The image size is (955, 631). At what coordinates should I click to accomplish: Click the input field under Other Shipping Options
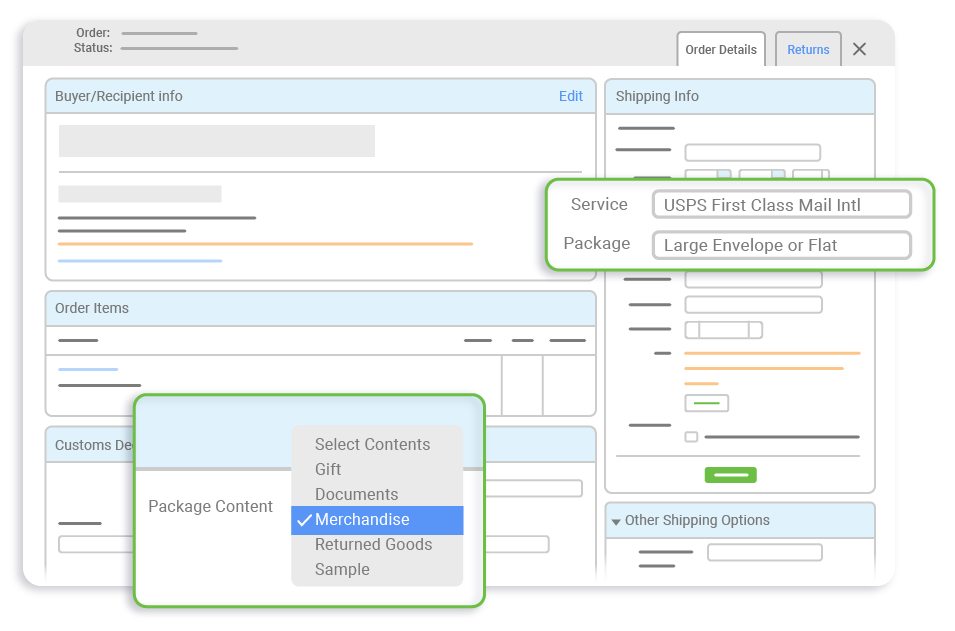coord(764,552)
